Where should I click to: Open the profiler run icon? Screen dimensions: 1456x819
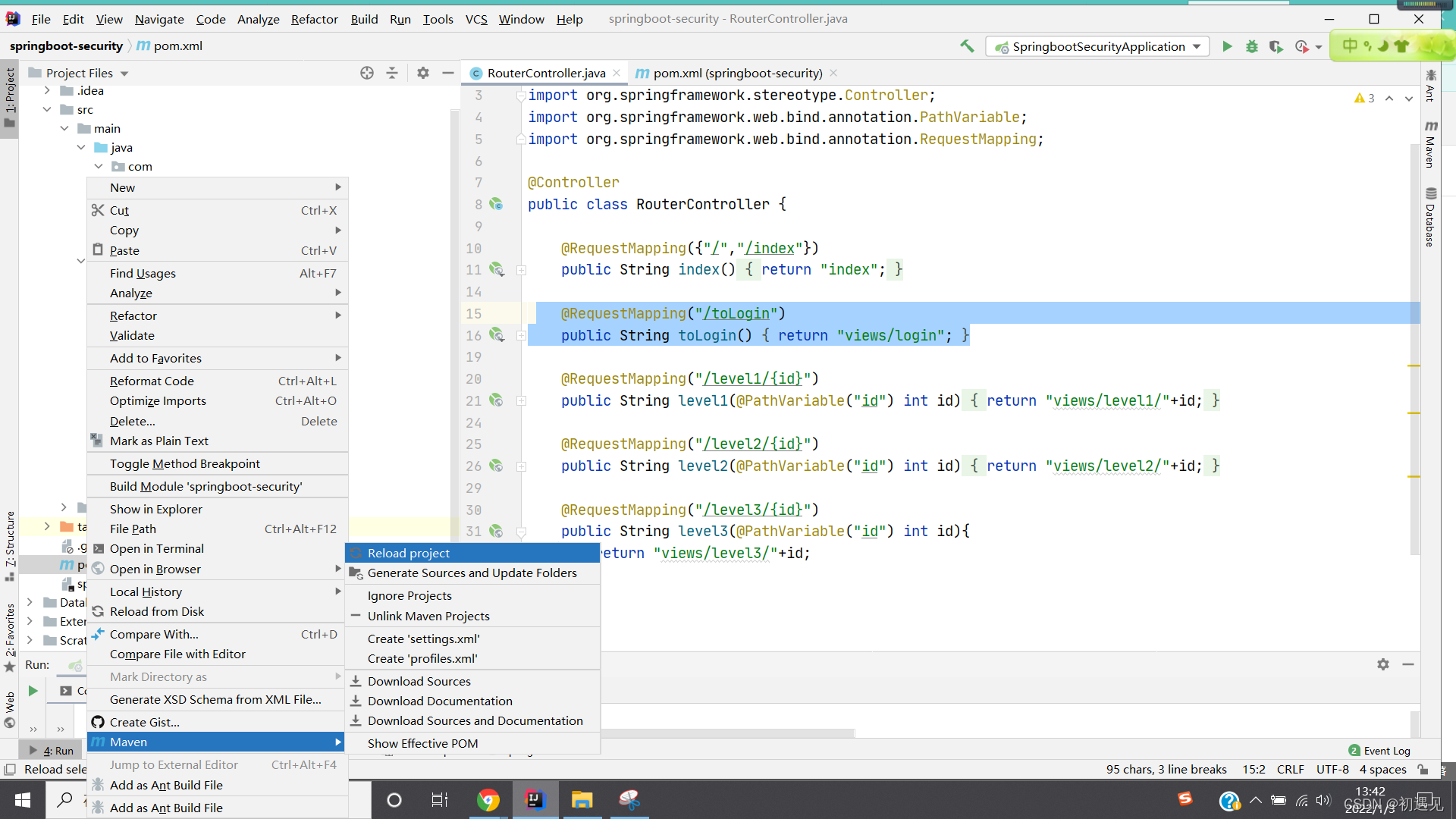1302,46
